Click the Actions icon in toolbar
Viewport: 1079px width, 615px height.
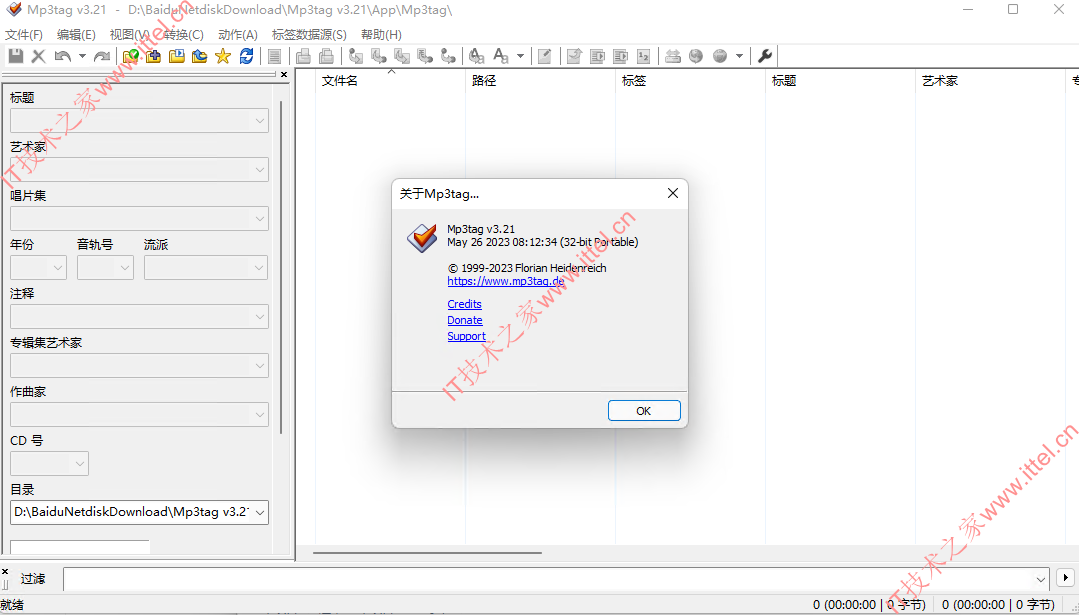click(476, 56)
